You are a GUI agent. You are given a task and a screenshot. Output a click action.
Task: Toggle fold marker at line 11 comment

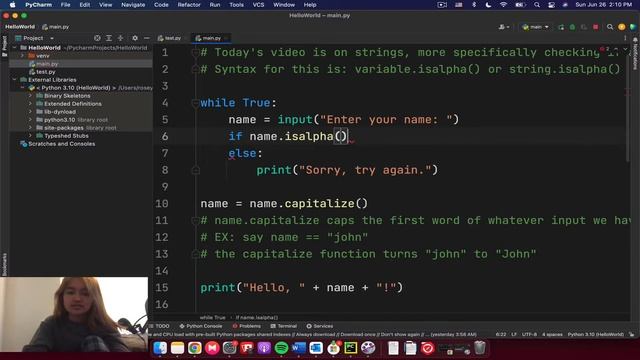[x=196, y=220]
